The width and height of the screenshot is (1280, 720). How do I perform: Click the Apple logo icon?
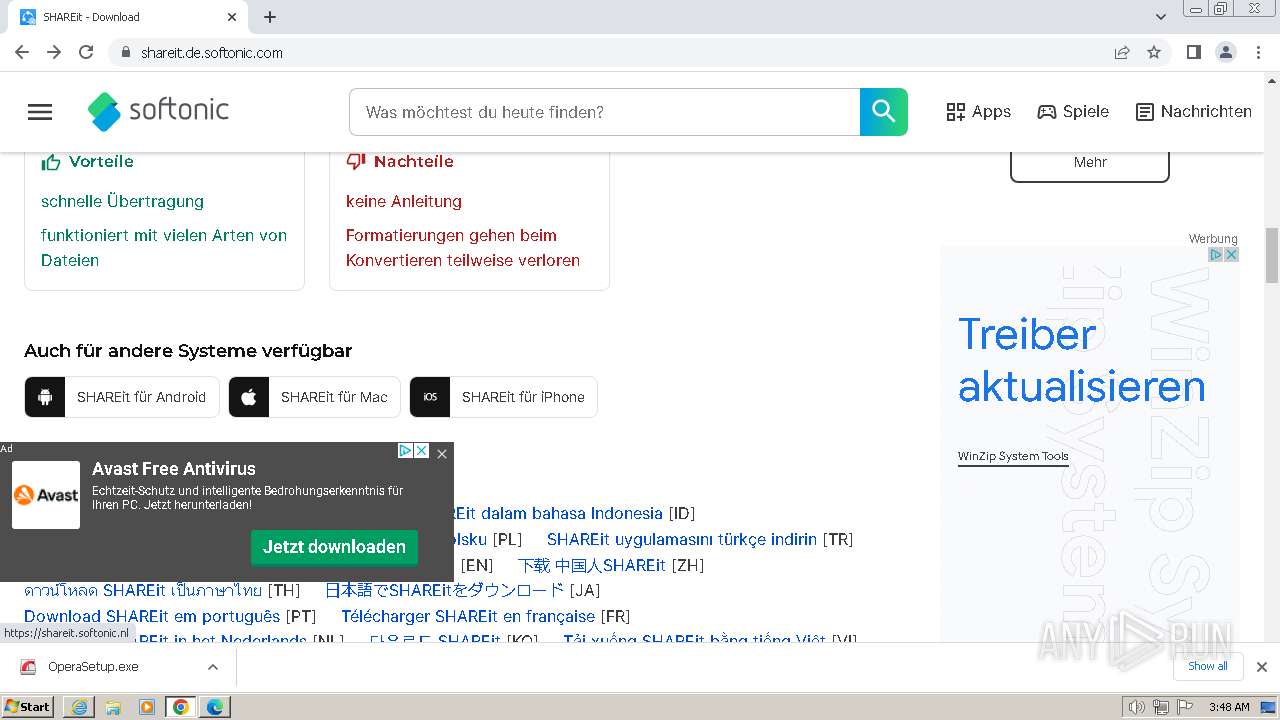tap(249, 397)
